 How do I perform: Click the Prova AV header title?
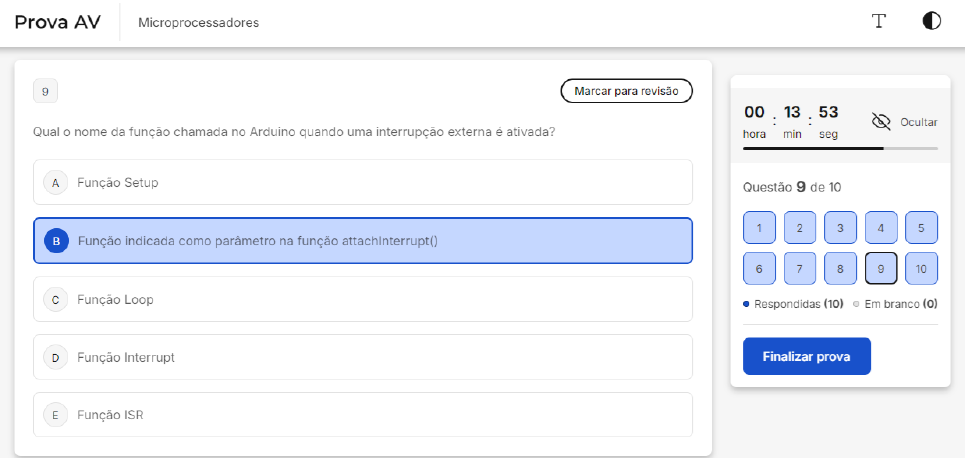coord(58,22)
